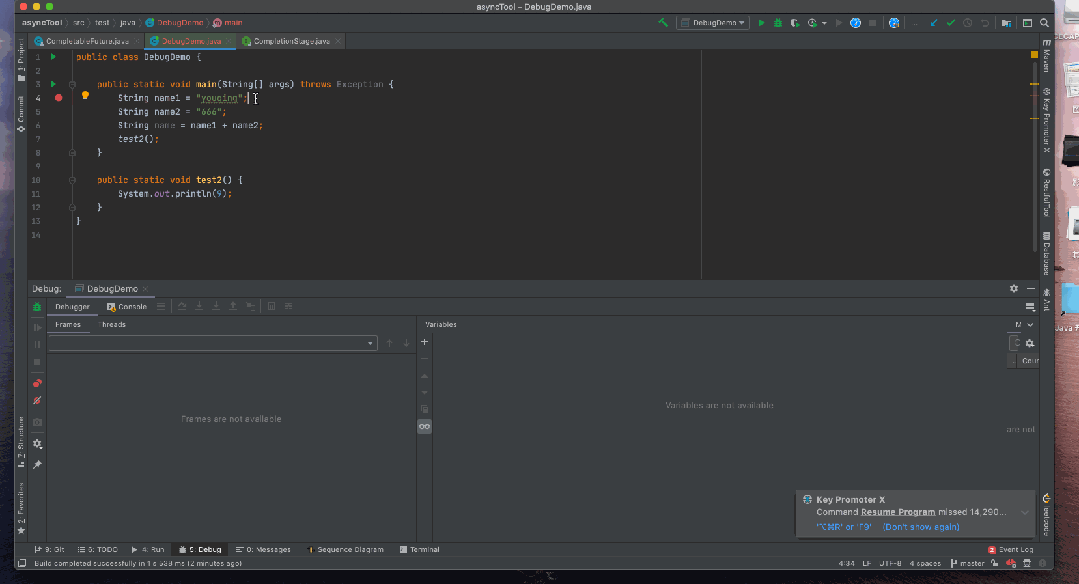
Task: Open the 0: Messages tool window
Action: coord(263,550)
